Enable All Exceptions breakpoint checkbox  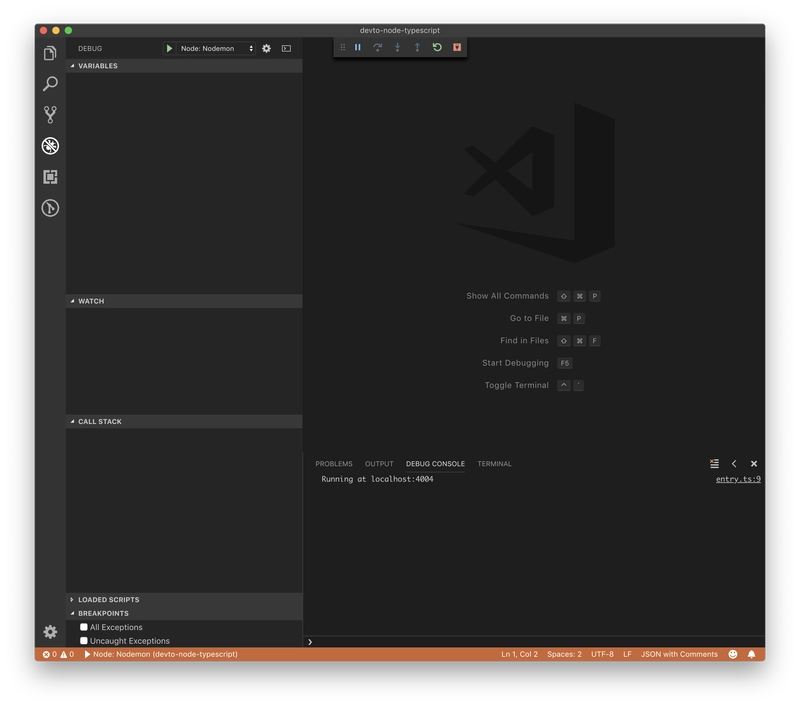click(84, 627)
